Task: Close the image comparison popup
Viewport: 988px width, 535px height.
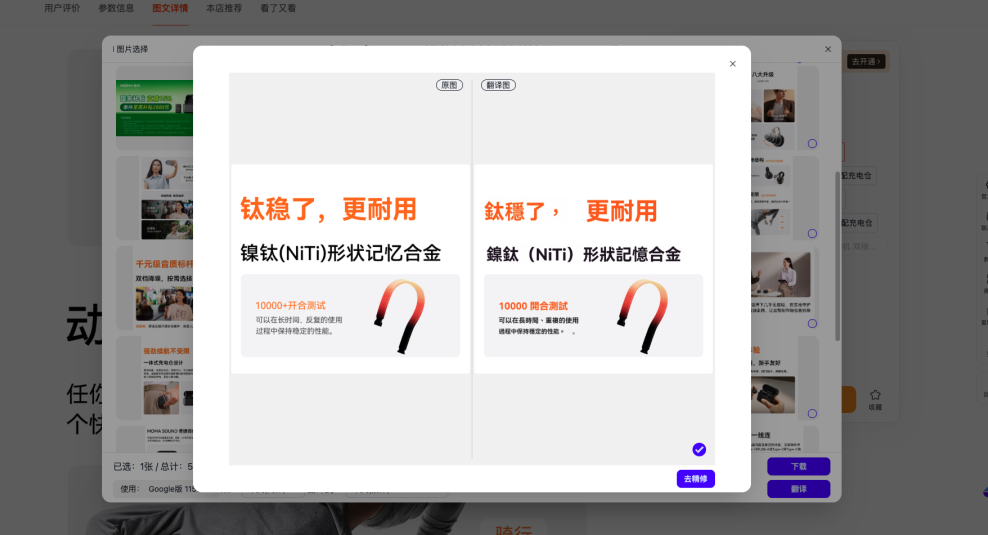Action: click(x=732, y=64)
